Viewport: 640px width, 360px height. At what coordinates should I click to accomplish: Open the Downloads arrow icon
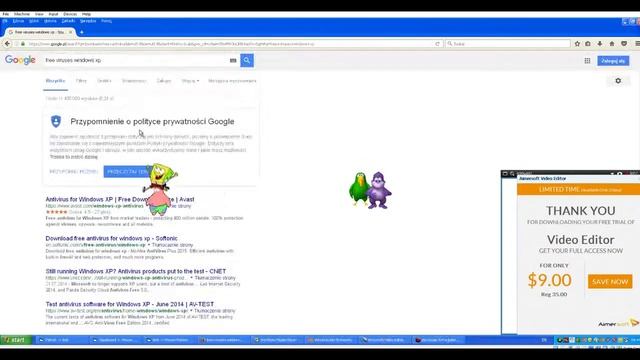click(600, 44)
